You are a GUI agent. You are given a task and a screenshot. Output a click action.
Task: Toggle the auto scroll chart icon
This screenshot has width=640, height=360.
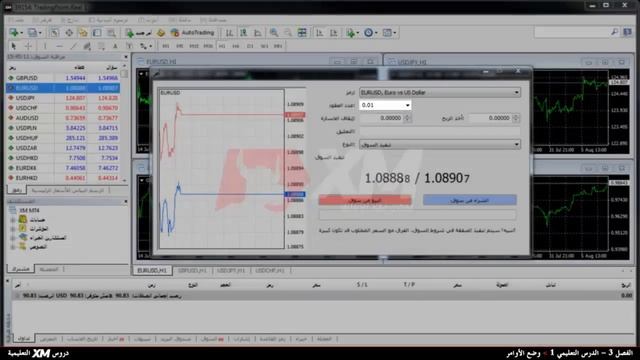pos(320,33)
